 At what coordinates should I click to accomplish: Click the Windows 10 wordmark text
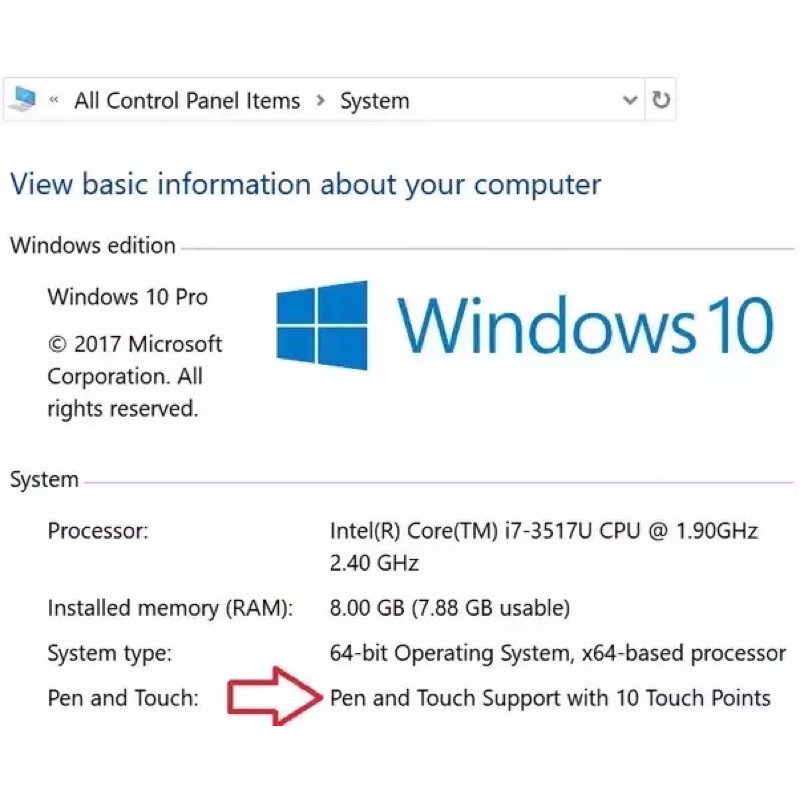pyautogui.click(x=585, y=324)
